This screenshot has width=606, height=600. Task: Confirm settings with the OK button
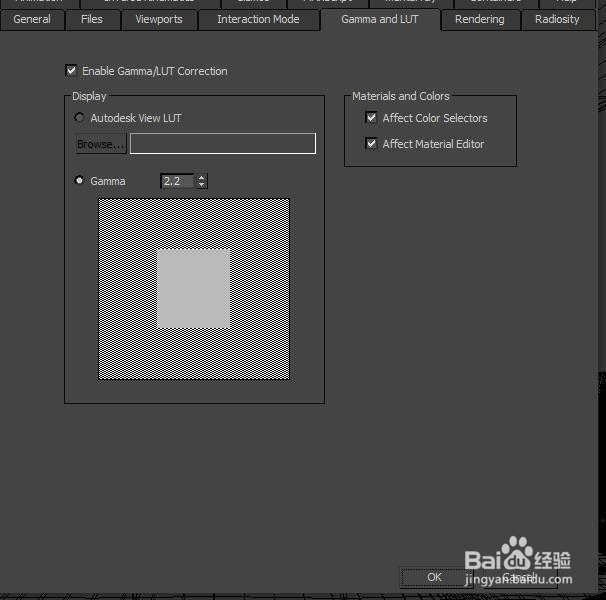click(x=435, y=577)
